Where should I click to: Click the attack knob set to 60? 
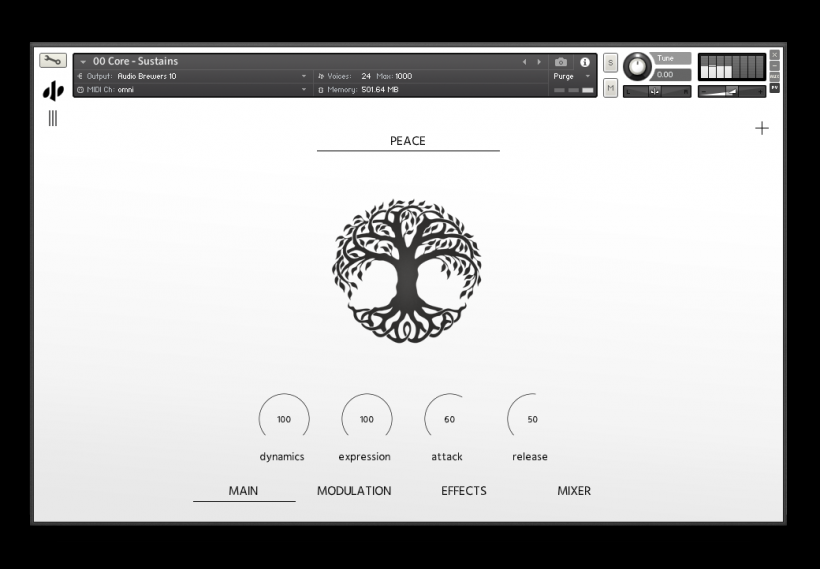click(x=449, y=419)
